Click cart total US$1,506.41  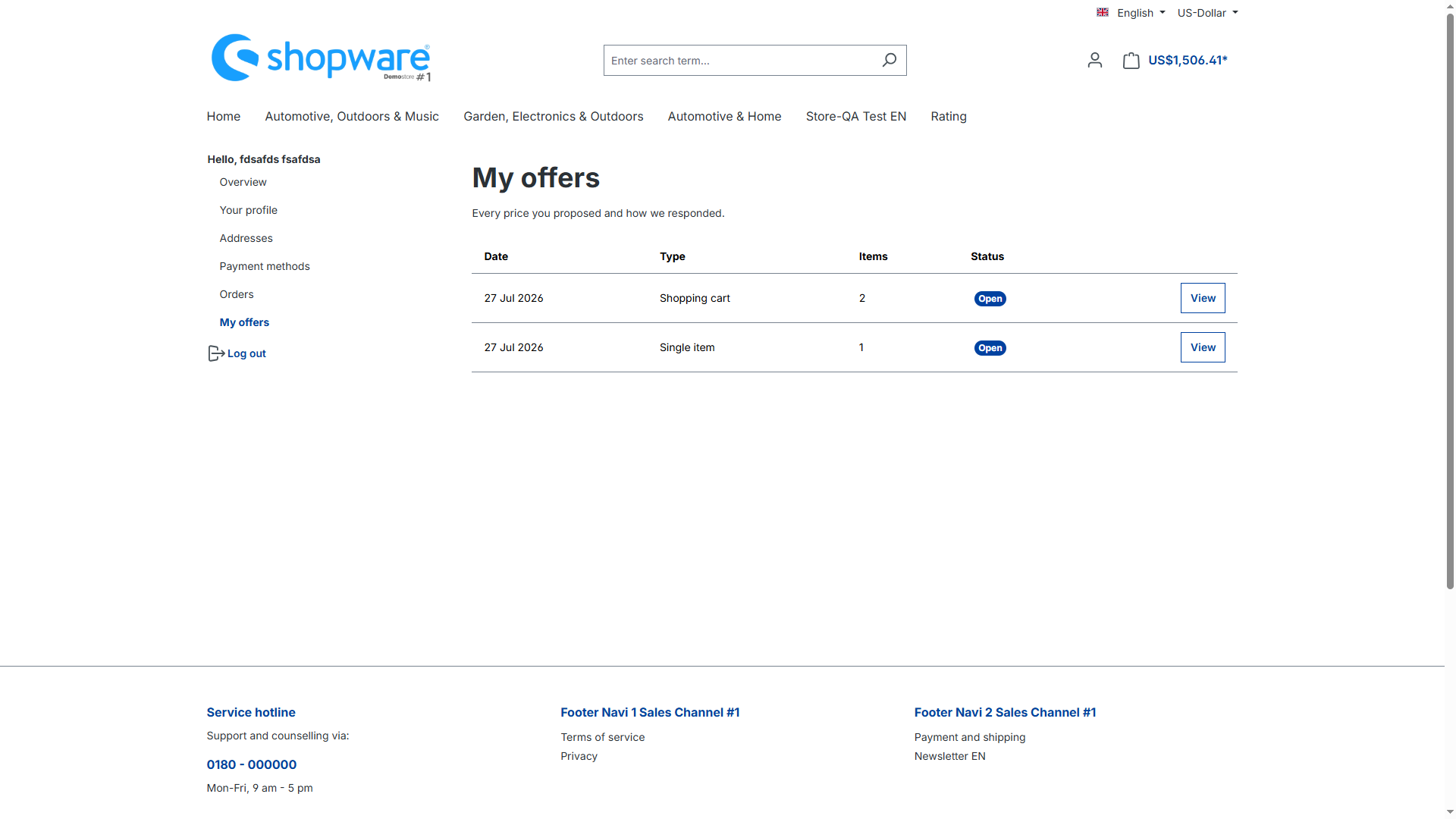1188,60
